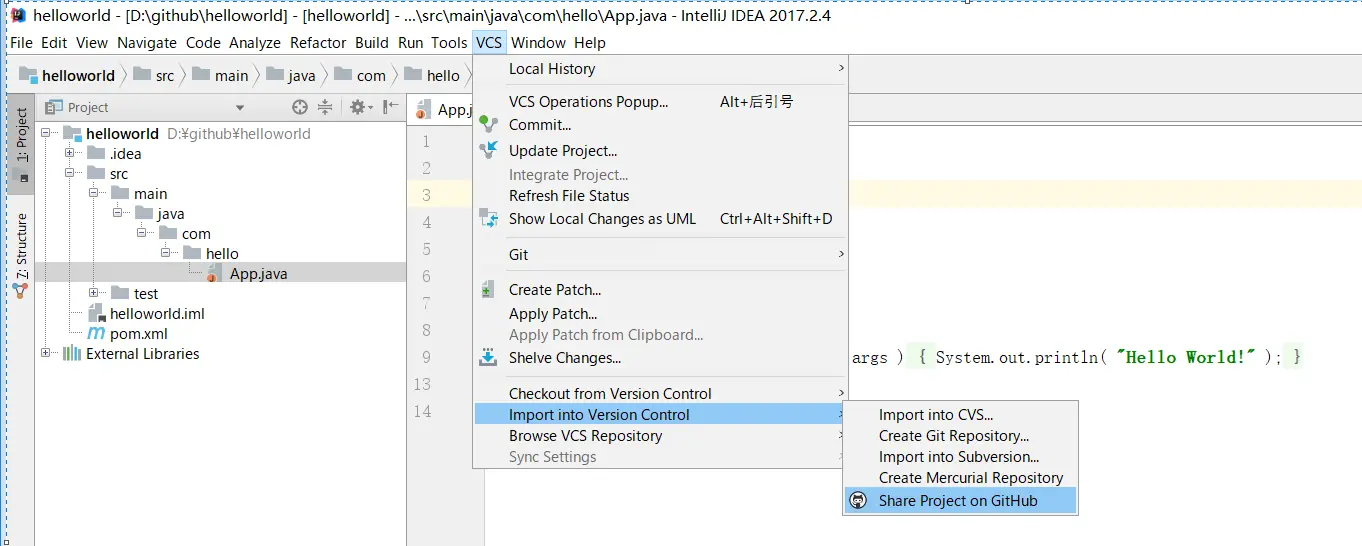Collapse the com package node

point(142,233)
